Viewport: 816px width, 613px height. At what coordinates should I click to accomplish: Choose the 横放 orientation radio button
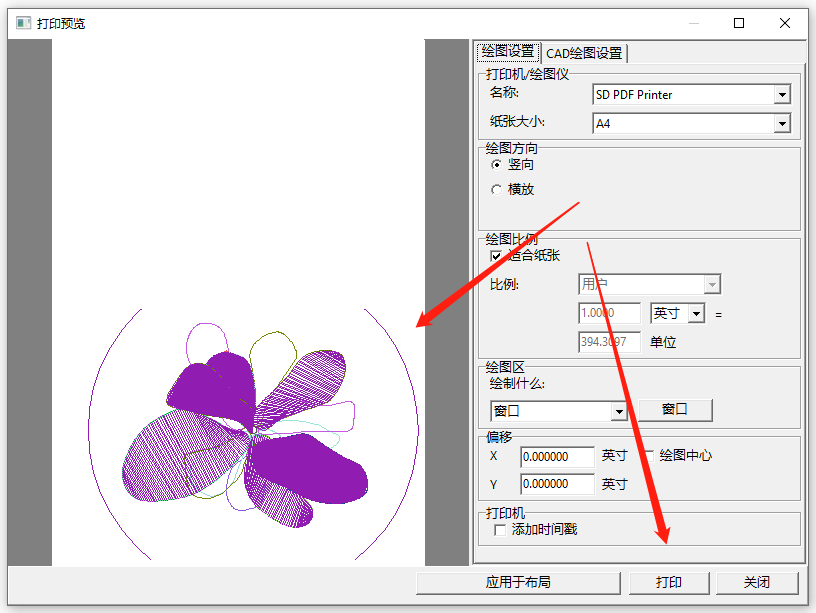[497, 189]
